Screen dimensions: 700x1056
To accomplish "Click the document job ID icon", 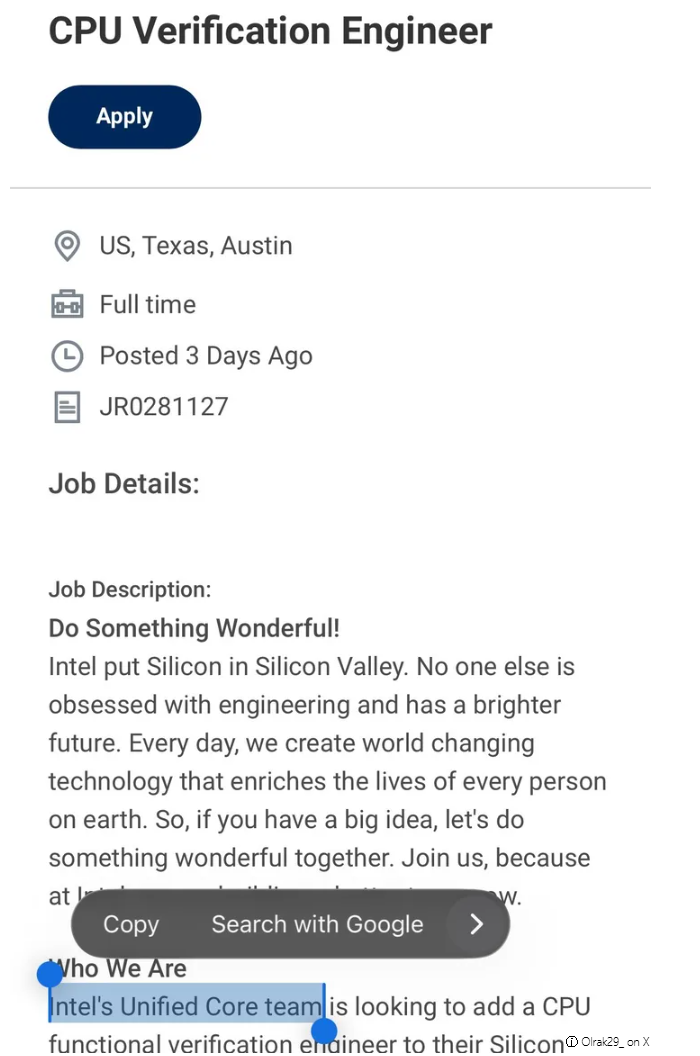I will click(x=67, y=407).
